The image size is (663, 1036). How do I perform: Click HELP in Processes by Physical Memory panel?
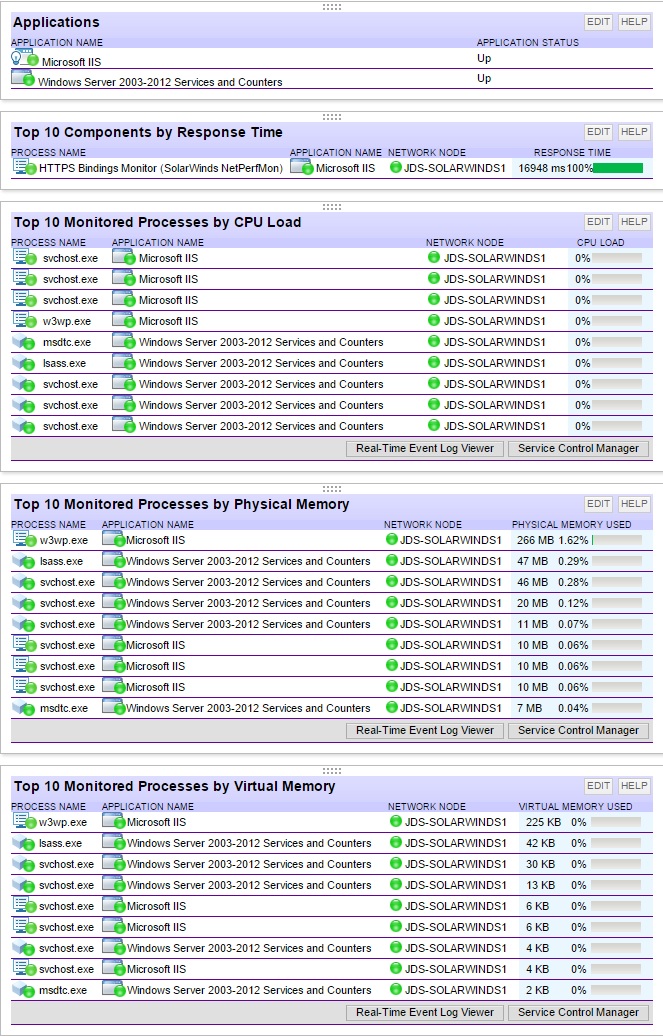(x=633, y=503)
